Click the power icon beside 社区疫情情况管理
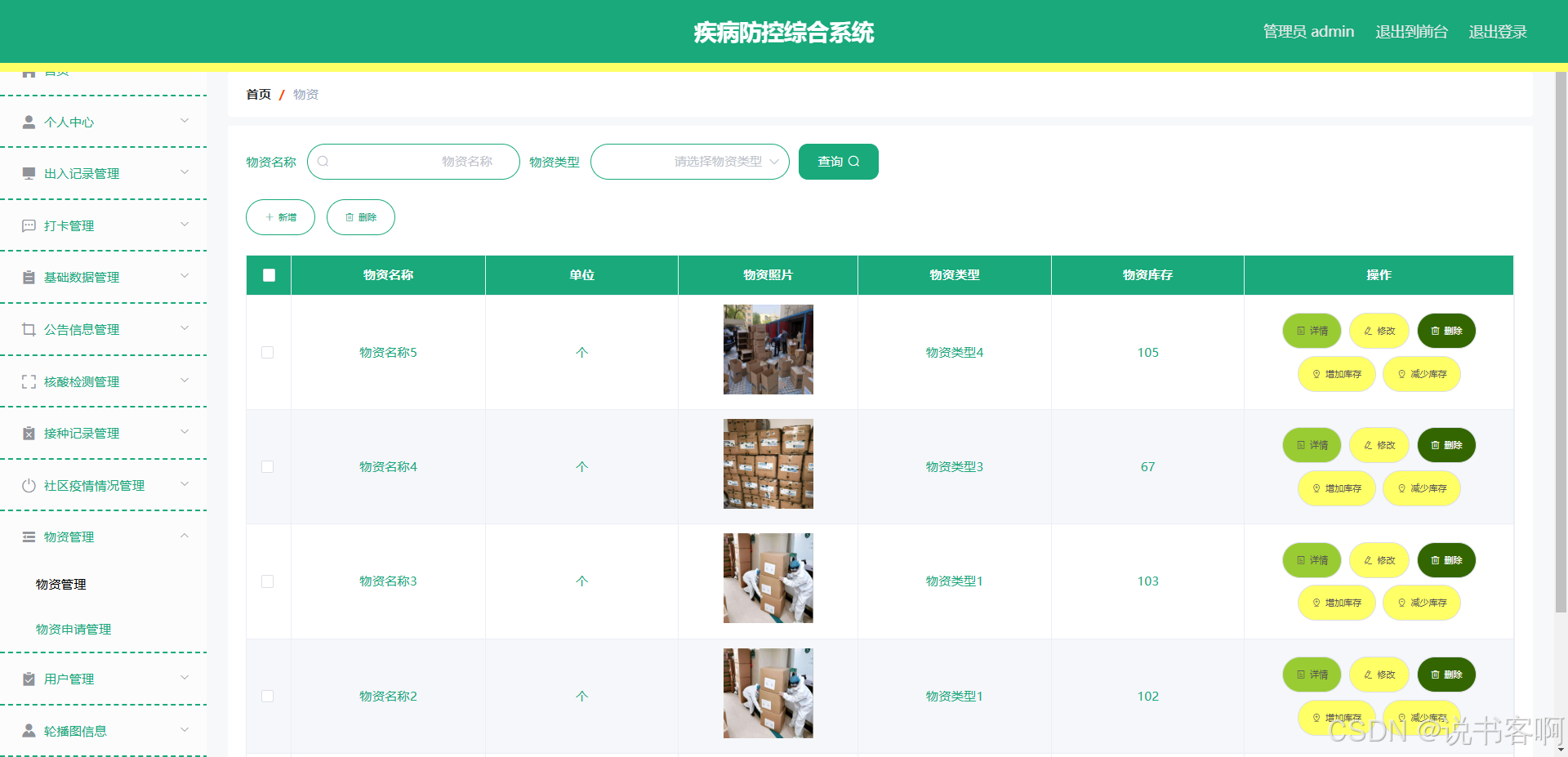 click(29, 485)
